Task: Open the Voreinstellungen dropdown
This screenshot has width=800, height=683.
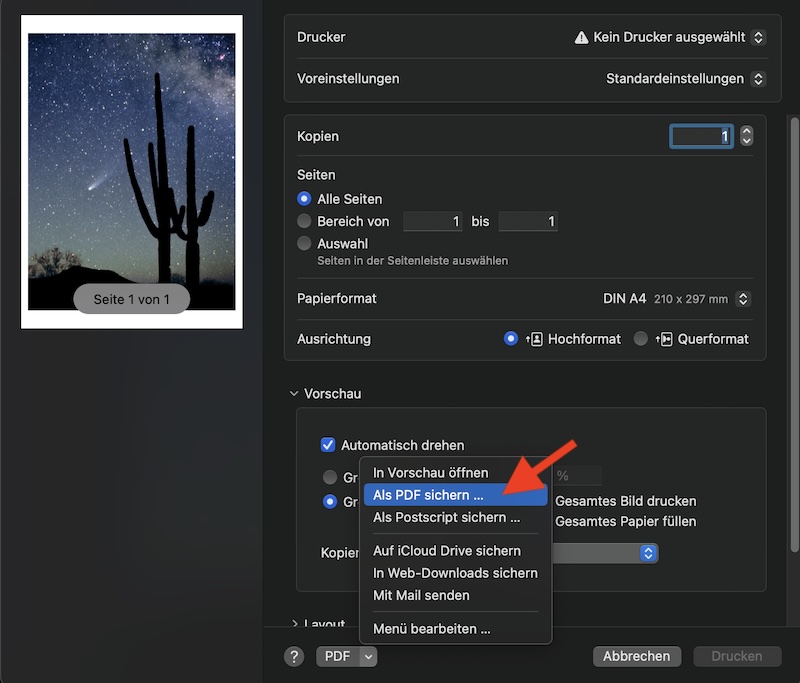Action: pyautogui.click(x=685, y=78)
